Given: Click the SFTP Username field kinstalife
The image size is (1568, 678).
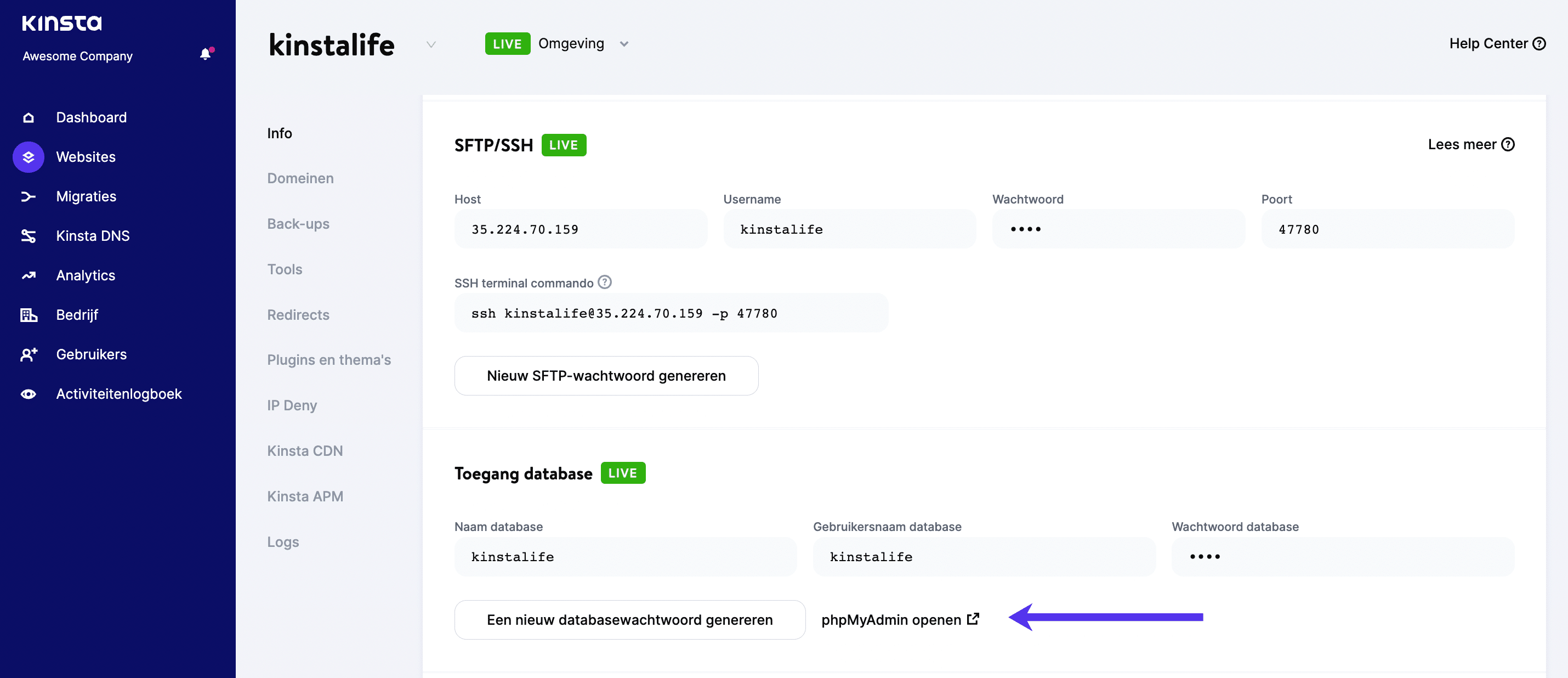Looking at the screenshot, I should coord(850,229).
